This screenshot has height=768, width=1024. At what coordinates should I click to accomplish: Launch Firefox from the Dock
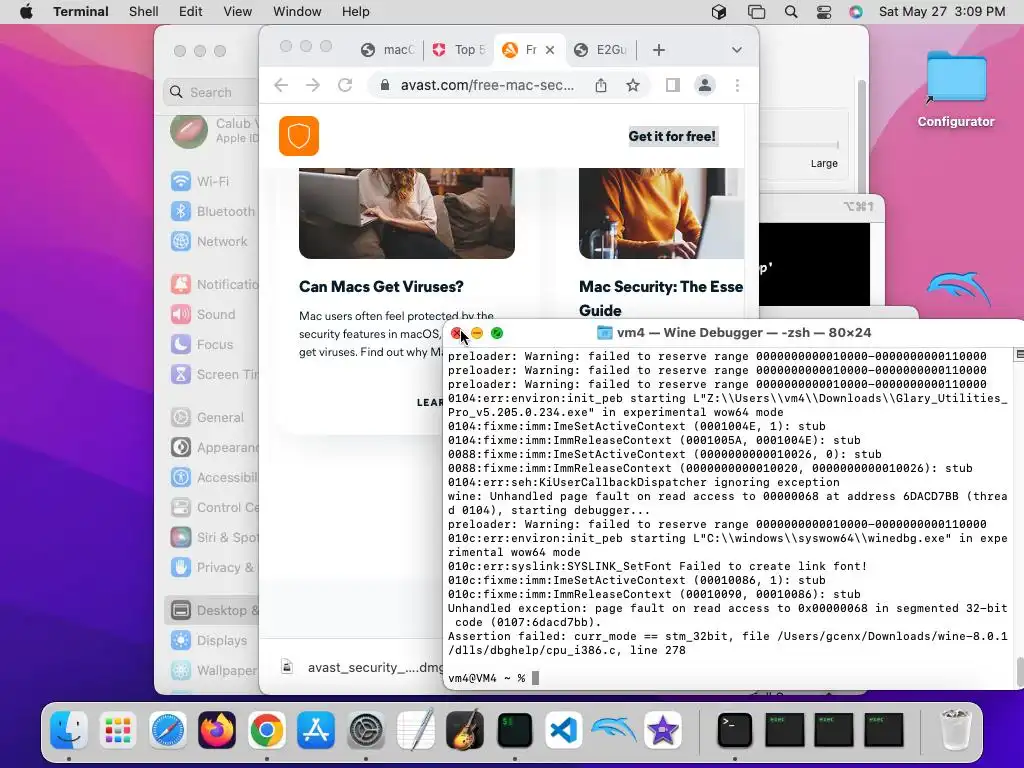pos(217,729)
